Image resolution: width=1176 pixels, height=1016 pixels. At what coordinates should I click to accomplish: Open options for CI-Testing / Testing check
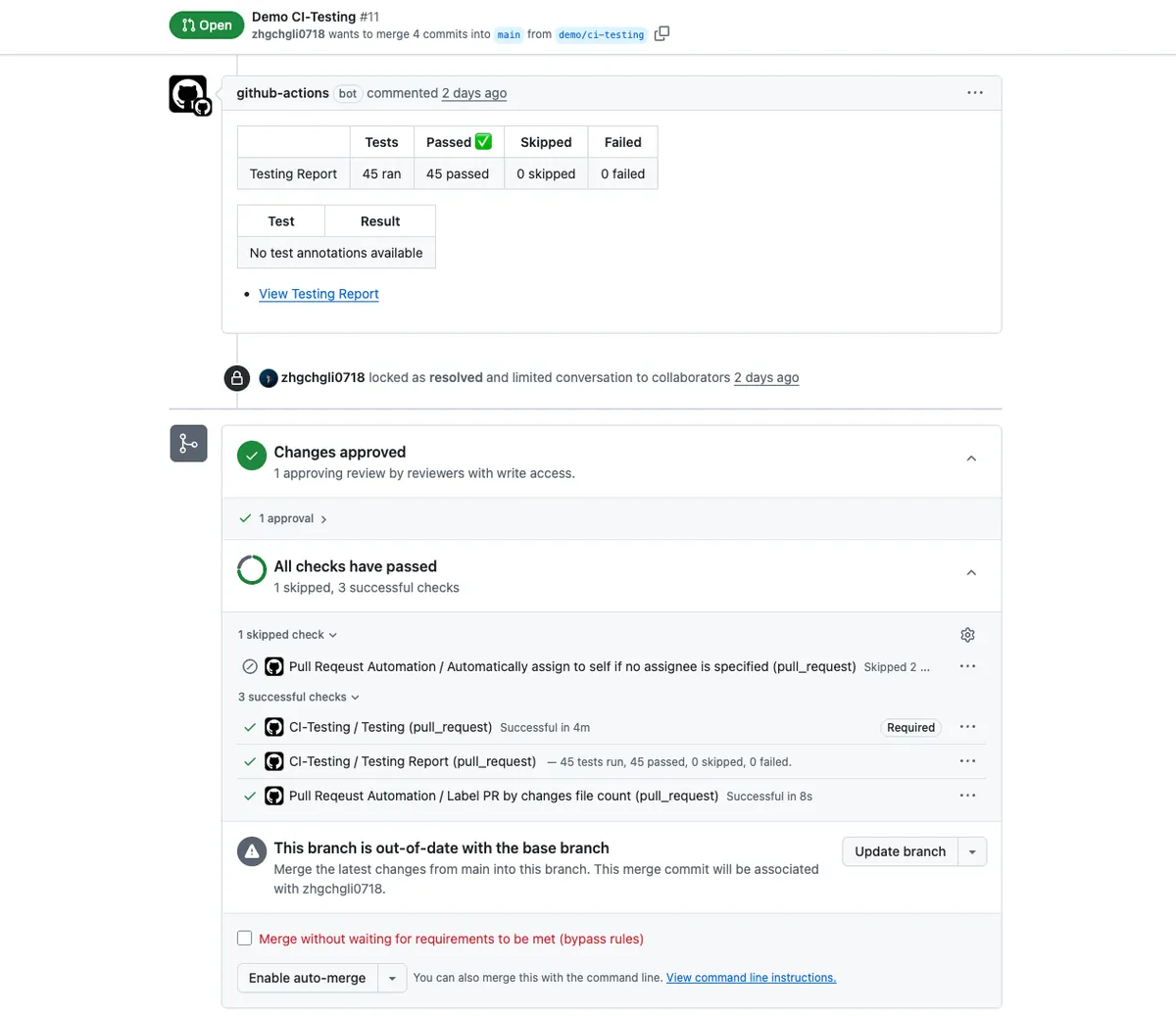click(x=967, y=727)
